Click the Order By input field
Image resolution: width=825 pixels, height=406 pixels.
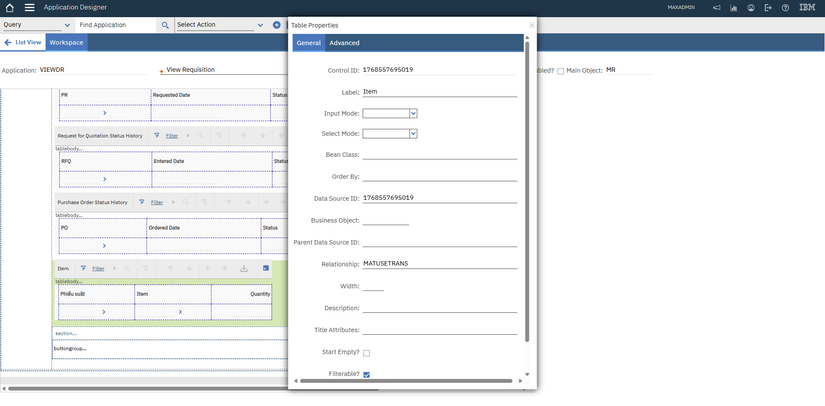(440, 177)
